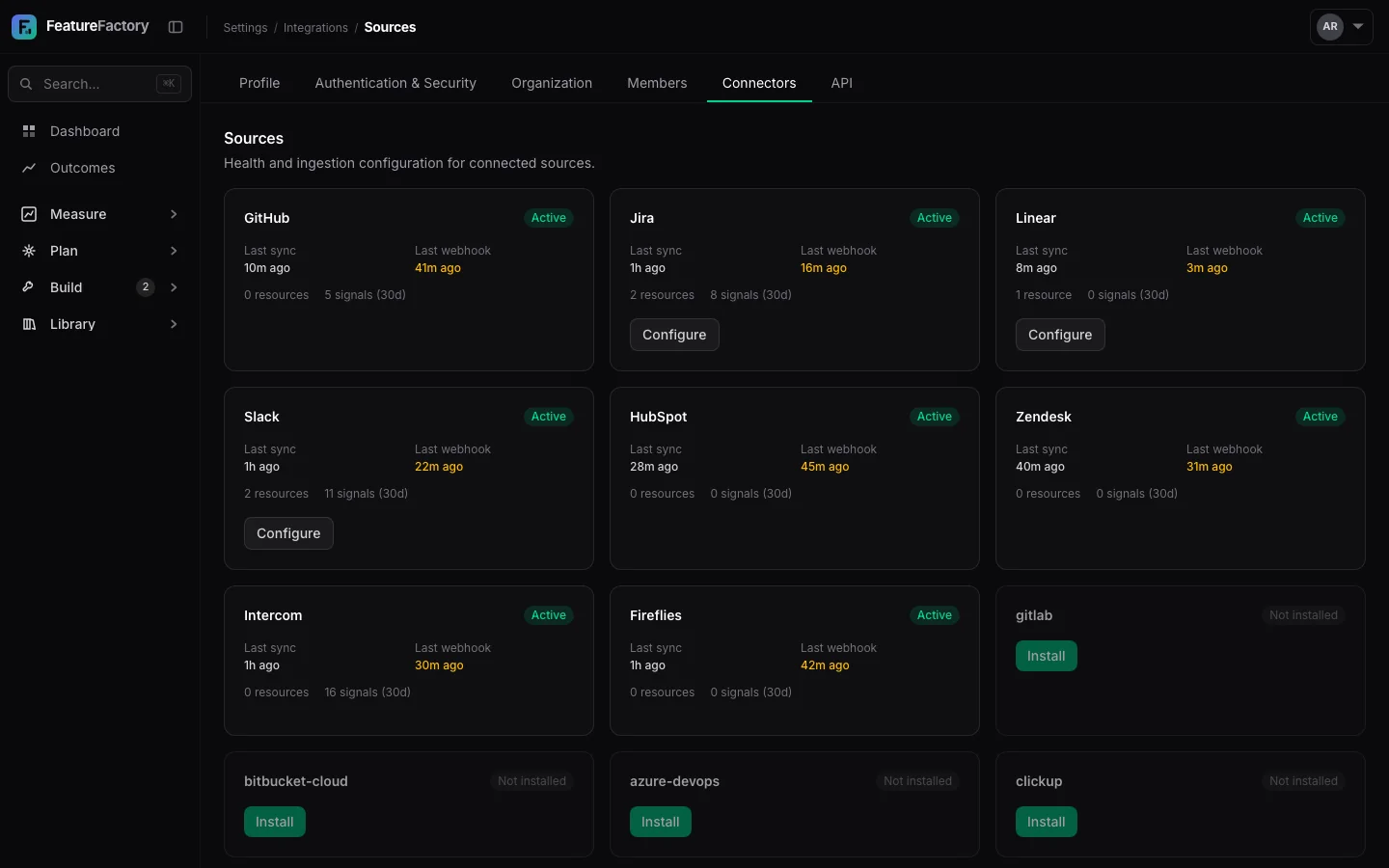This screenshot has height=868, width=1389.
Task: Expand the Library section chevron
Action: pos(174,324)
